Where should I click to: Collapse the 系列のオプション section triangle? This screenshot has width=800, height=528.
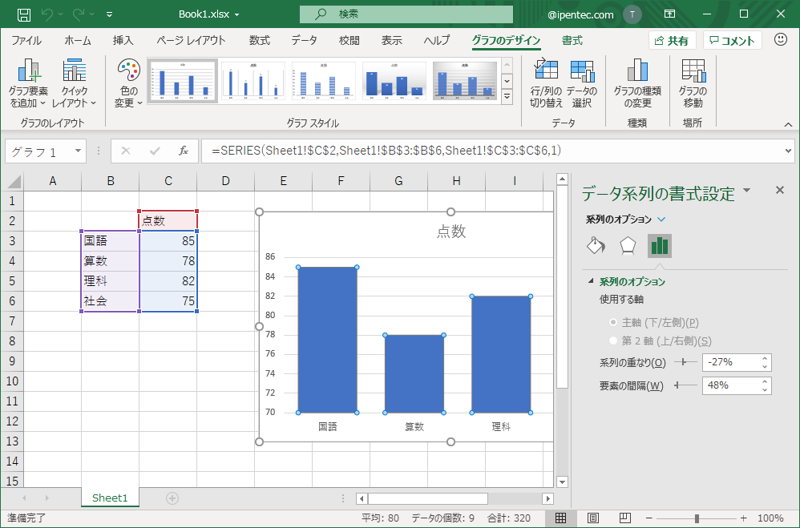point(590,282)
